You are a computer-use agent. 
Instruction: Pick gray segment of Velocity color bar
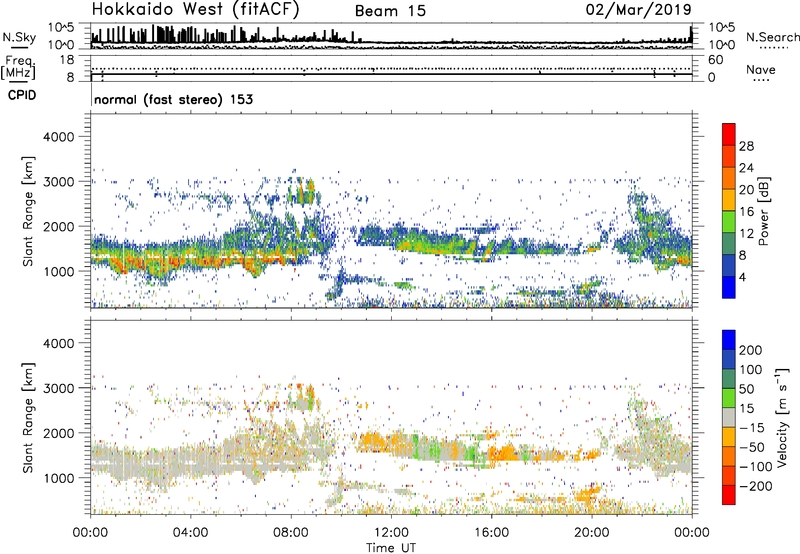(x=729, y=418)
